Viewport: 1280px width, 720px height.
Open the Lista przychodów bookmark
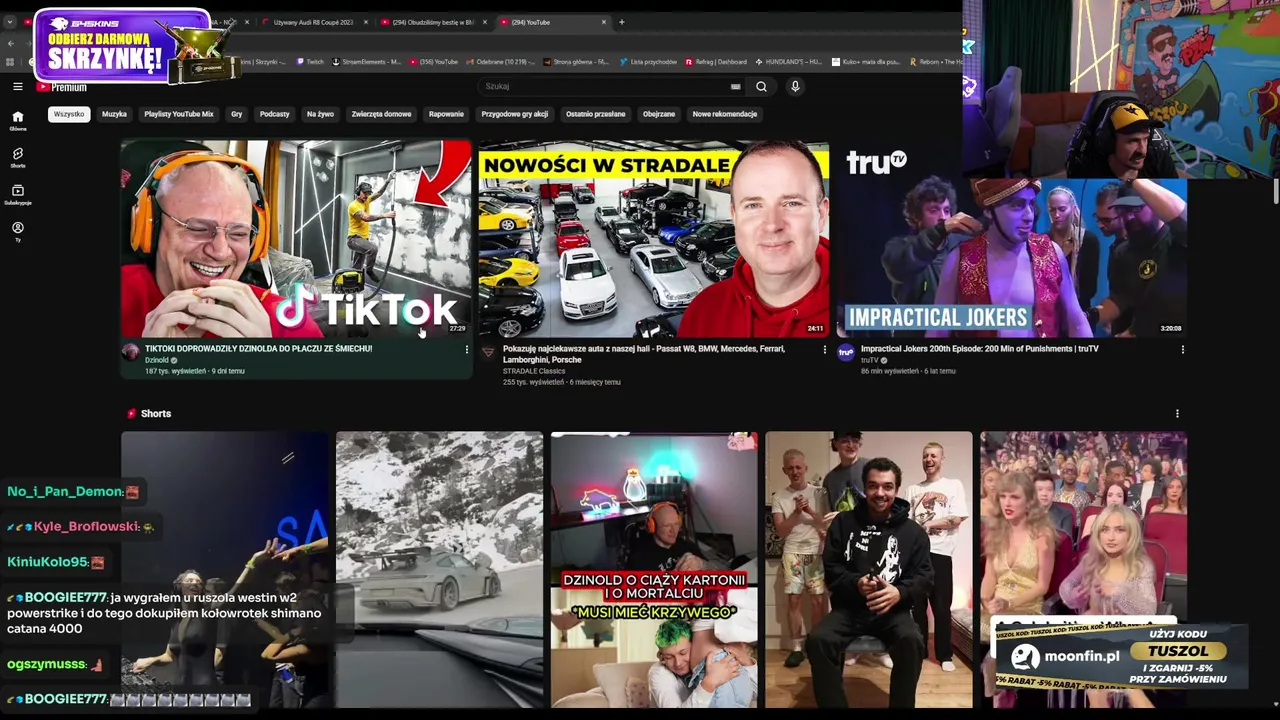click(648, 62)
